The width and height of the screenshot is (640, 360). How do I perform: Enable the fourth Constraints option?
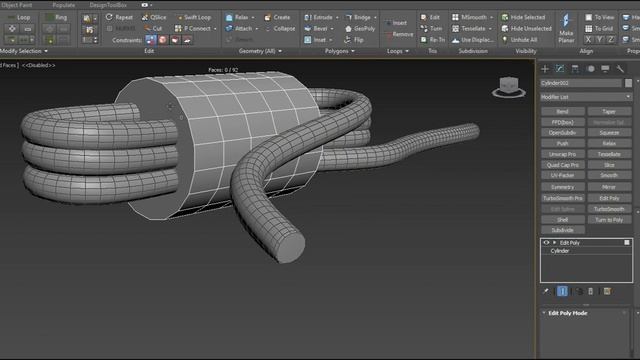tap(187, 40)
